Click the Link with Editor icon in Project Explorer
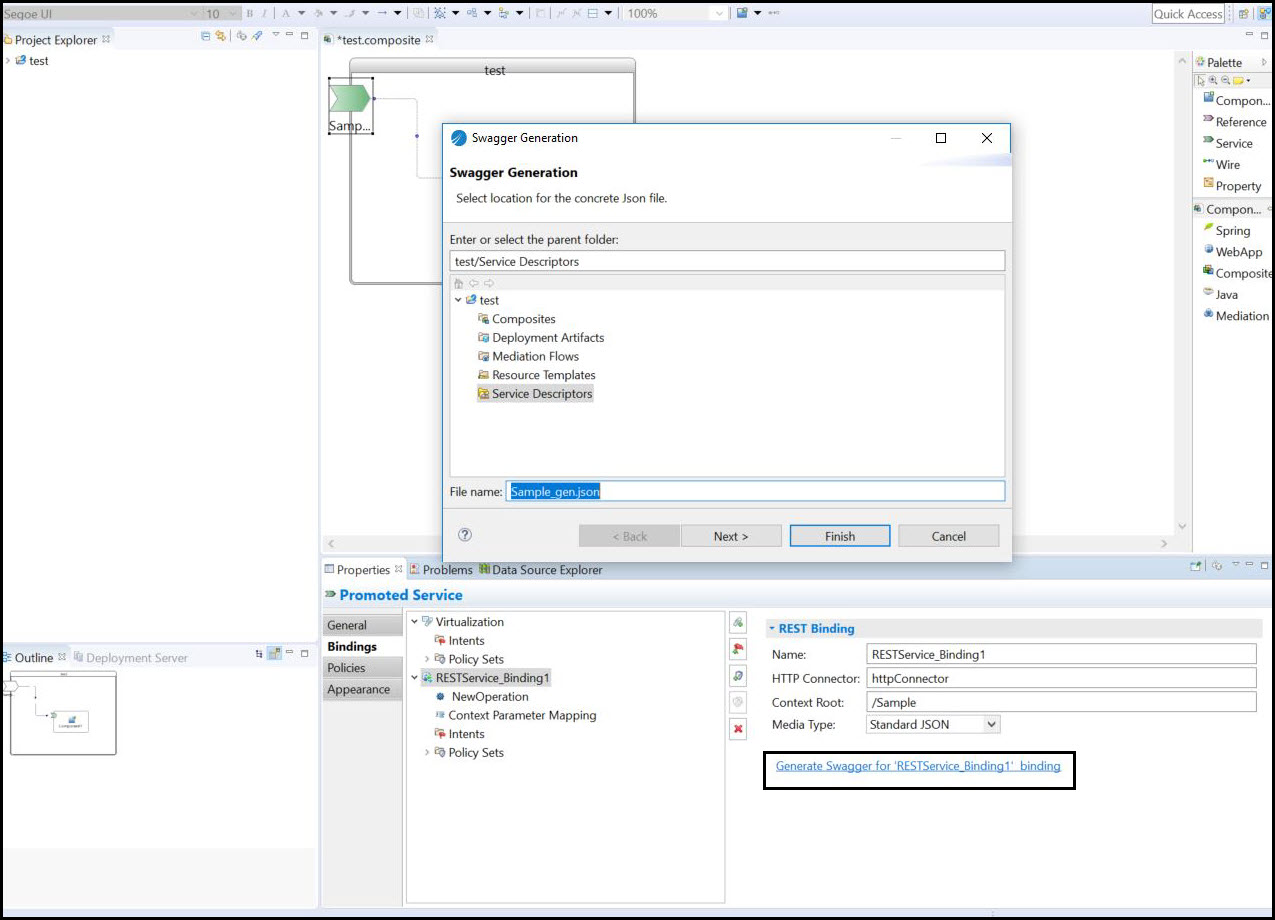1275x920 pixels. pyautogui.click(x=220, y=36)
